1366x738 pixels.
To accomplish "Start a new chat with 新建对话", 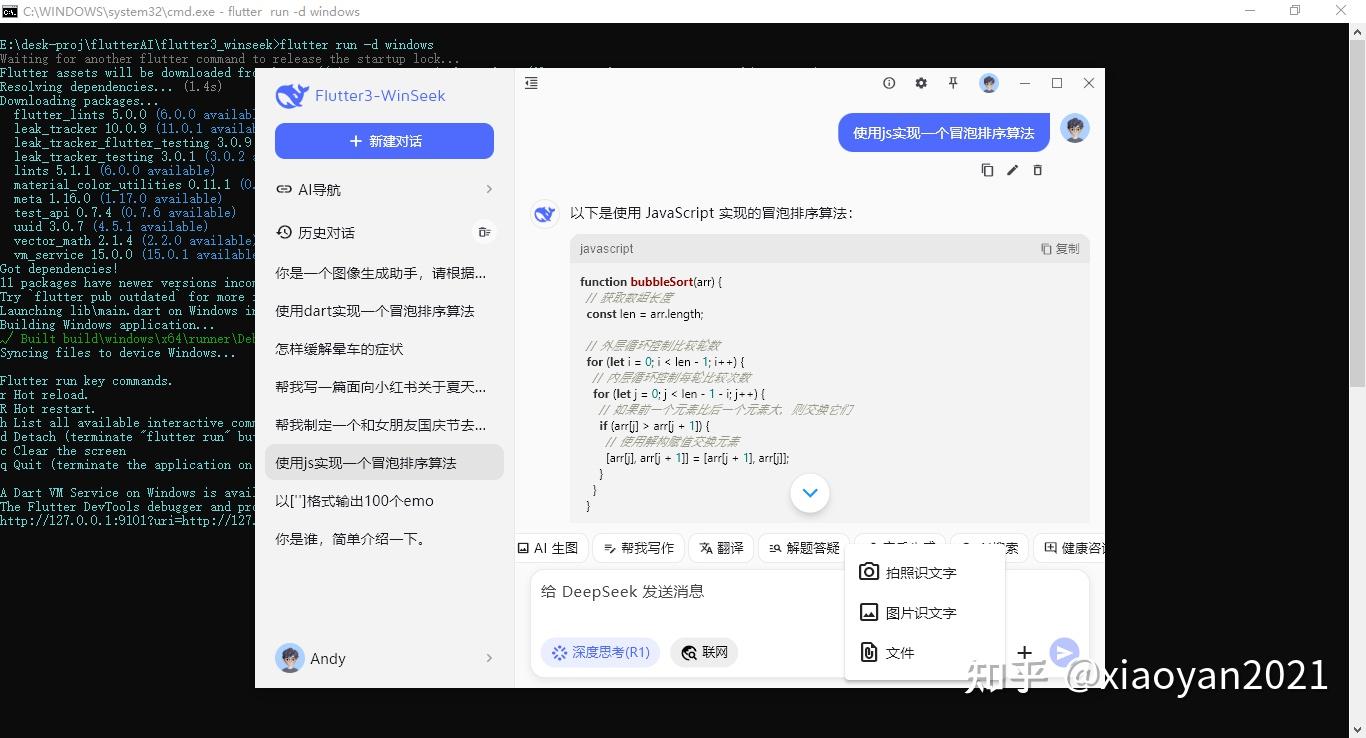I will (x=384, y=141).
